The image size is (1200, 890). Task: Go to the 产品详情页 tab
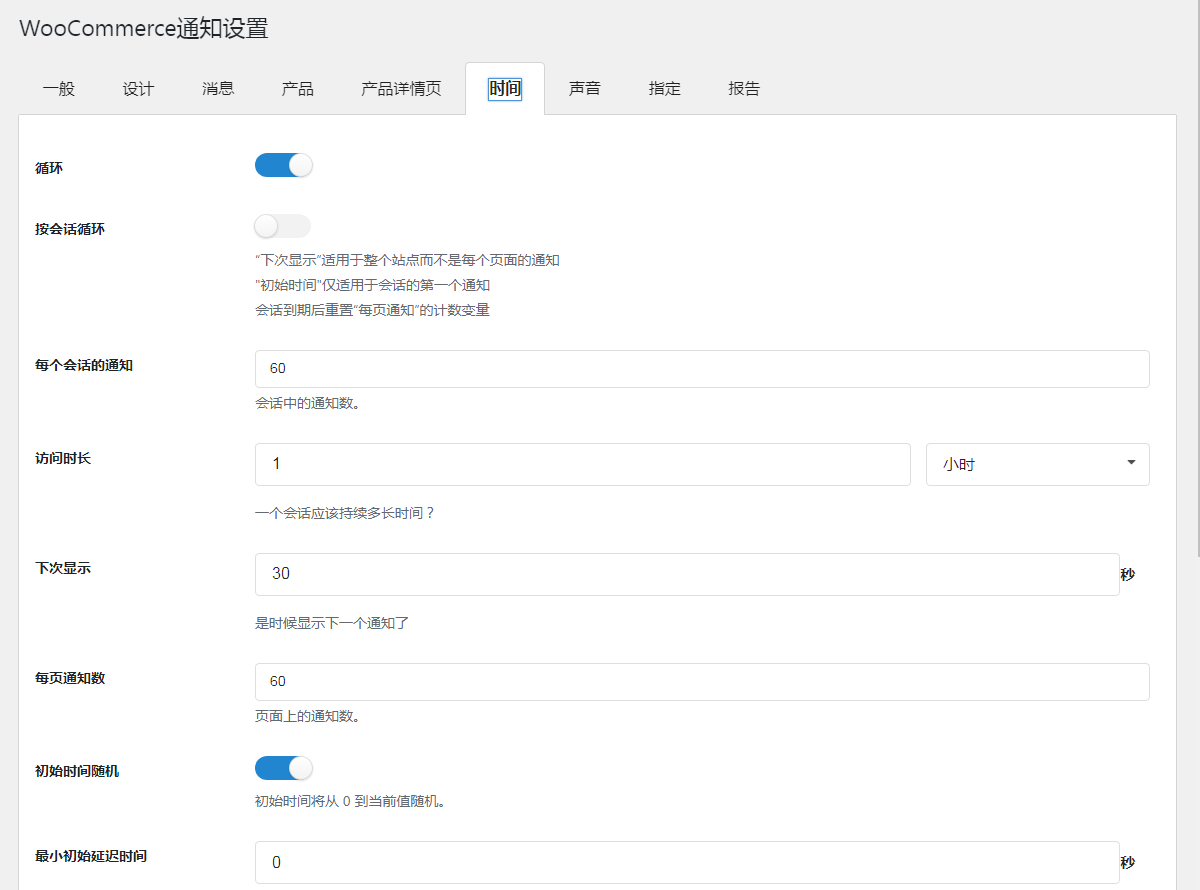(401, 89)
